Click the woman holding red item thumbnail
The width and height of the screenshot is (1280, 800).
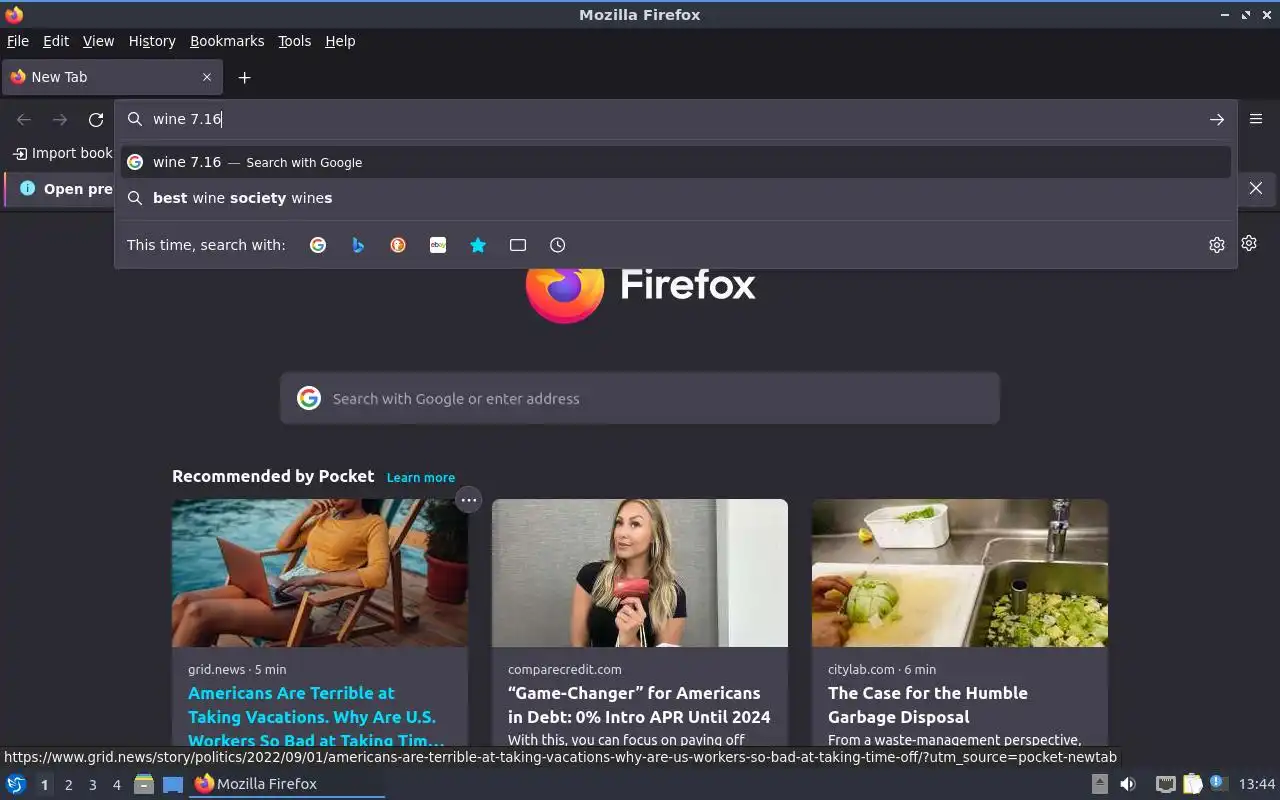[640, 573]
